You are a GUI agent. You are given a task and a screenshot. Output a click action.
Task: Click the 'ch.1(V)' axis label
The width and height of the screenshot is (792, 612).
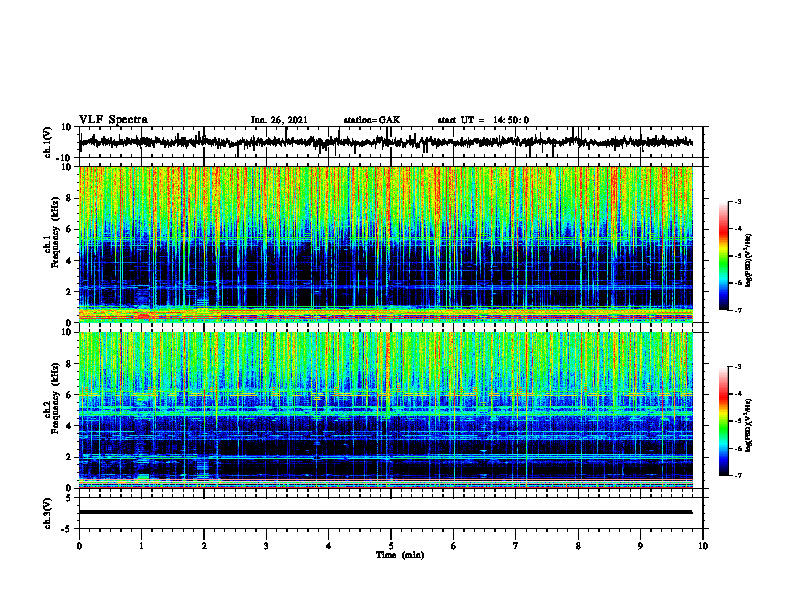[48, 142]
